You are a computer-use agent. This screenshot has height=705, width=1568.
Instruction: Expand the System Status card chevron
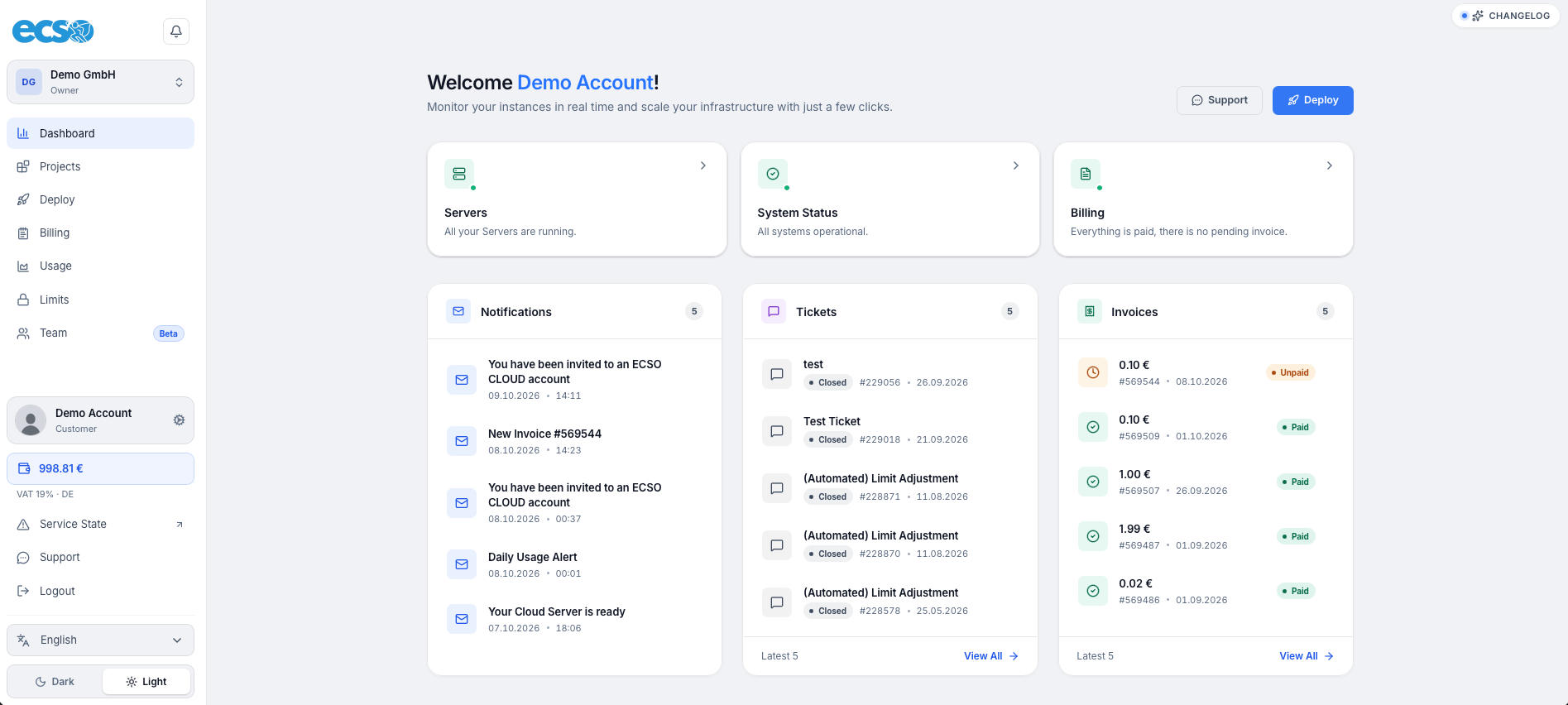point(1016,165)
